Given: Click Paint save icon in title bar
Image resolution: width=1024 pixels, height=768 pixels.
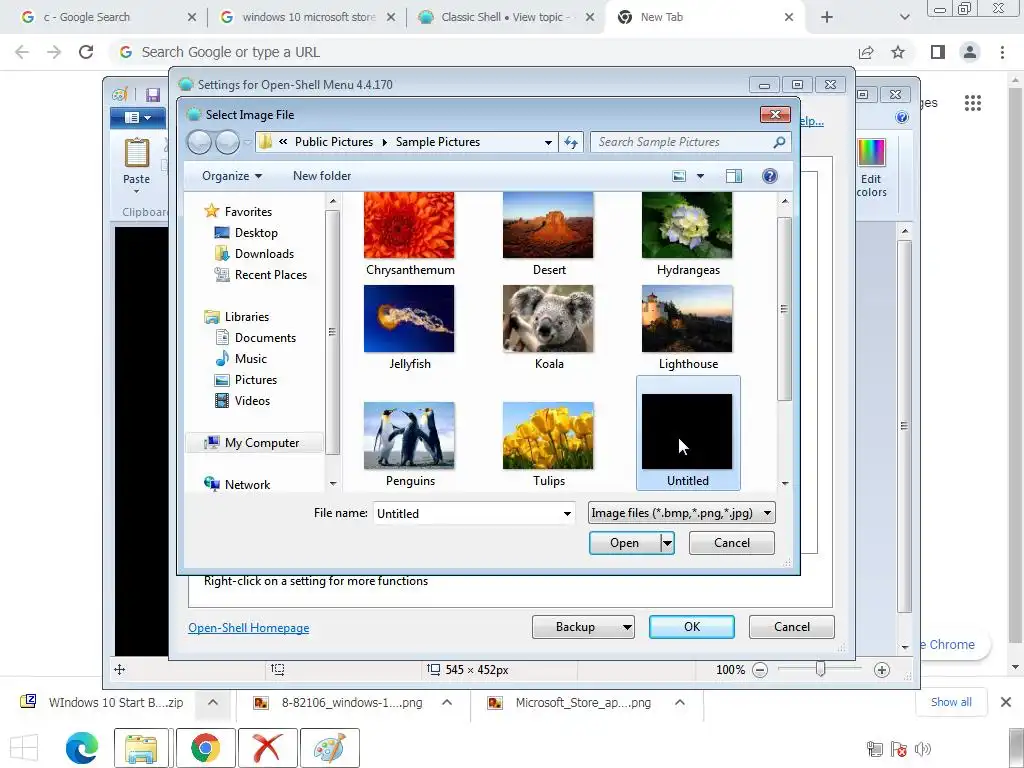Looking at the screenshot, I should [x=153, y=95].
